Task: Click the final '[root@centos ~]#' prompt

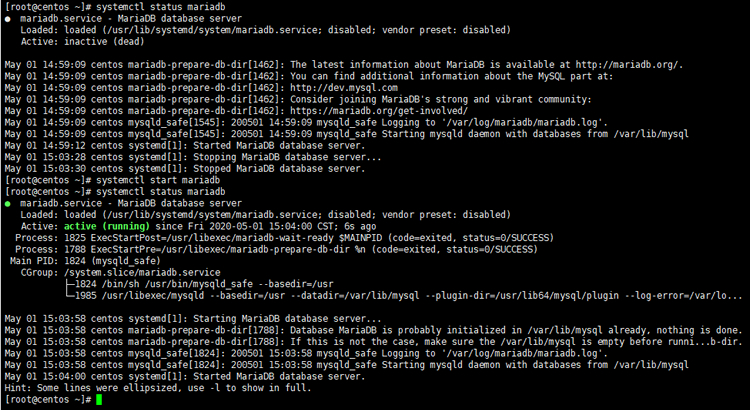Action: [48, 400]
